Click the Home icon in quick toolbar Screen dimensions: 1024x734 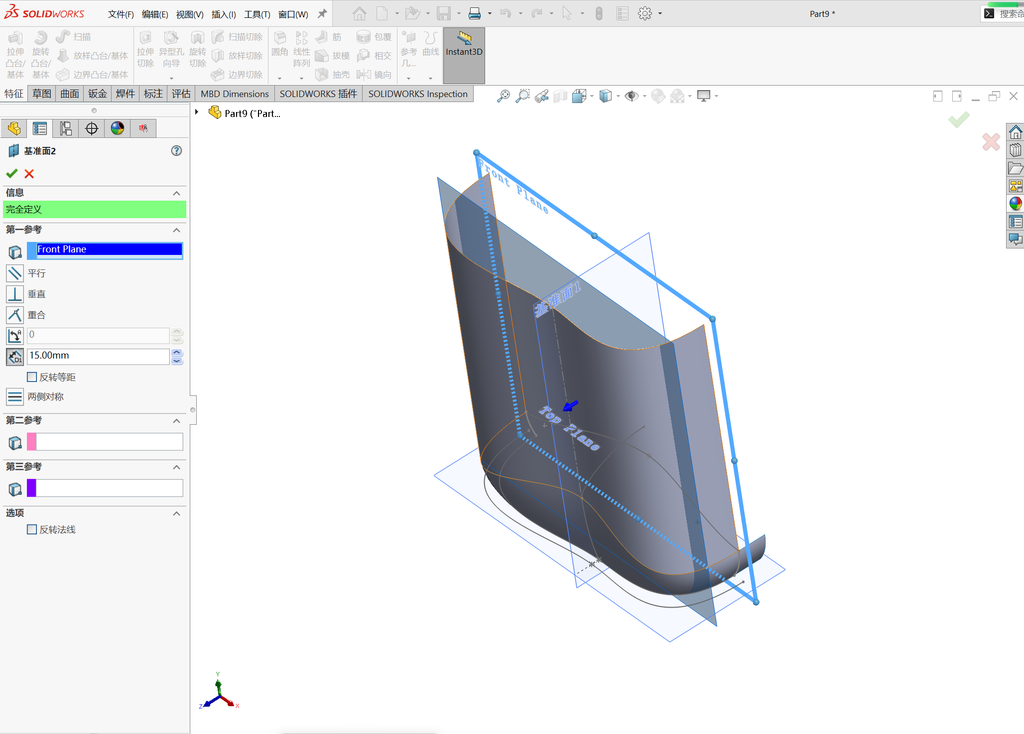pos(359,14)
